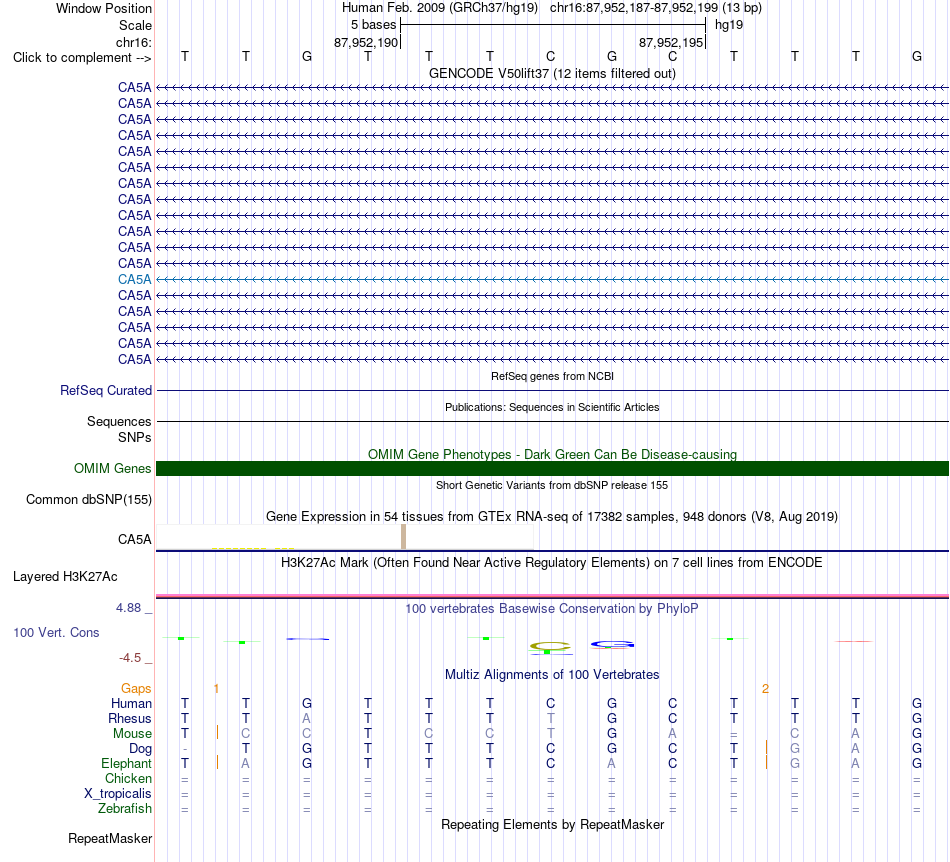The width and height of the screenshot is (950, 862).
Task: Click the 'Click to complement -->' label
Action: point(82,58)
